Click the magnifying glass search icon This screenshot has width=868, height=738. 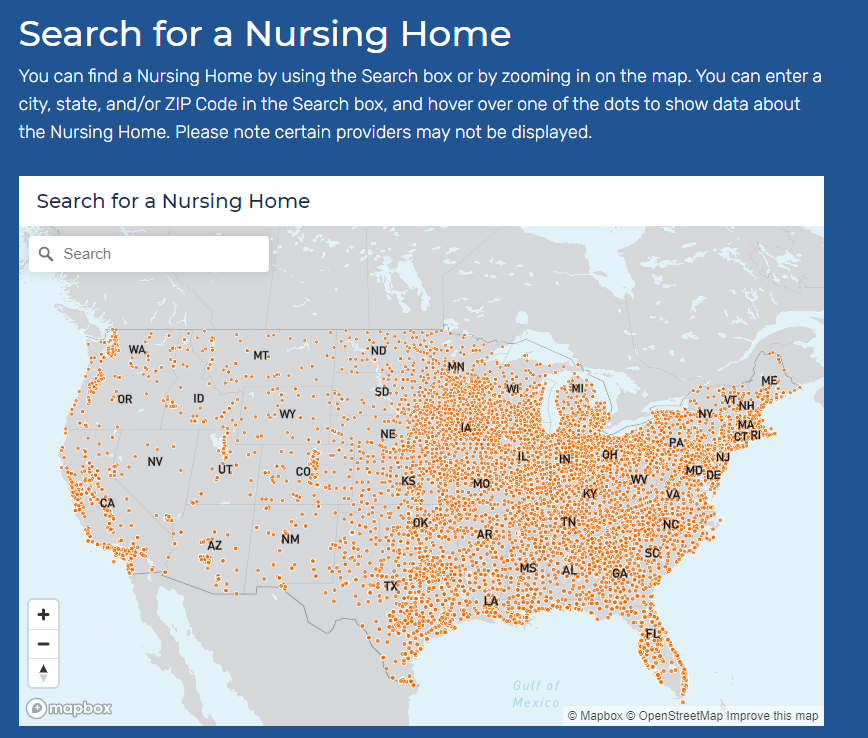46,254
